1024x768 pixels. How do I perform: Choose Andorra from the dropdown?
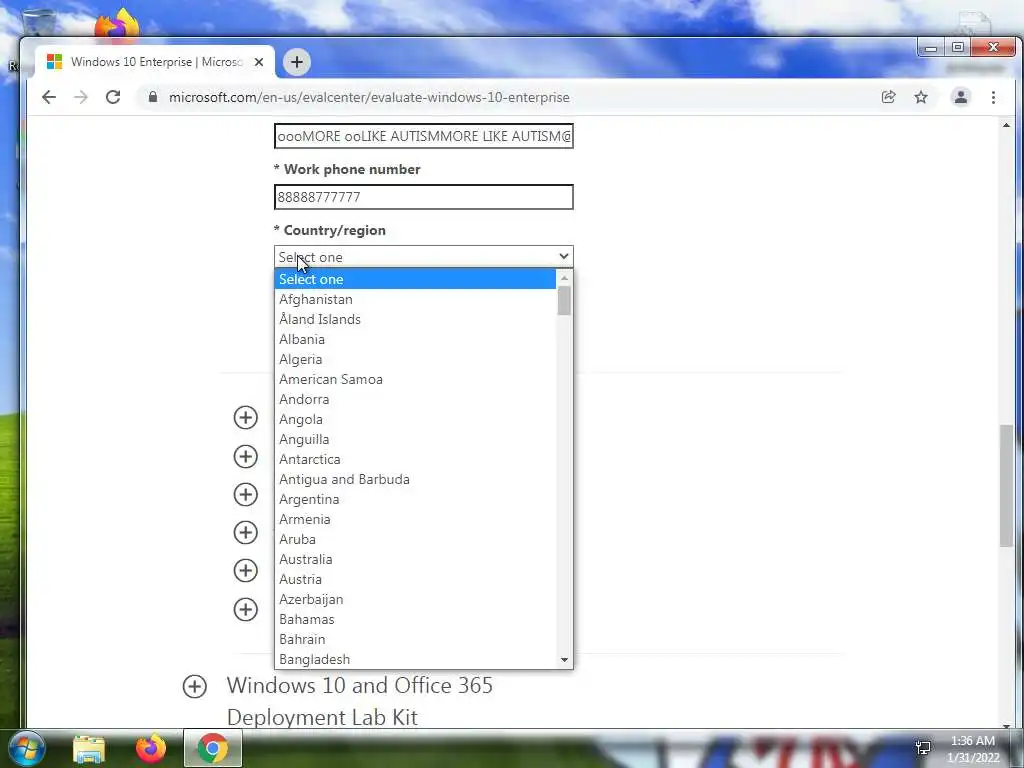[415, 399]
